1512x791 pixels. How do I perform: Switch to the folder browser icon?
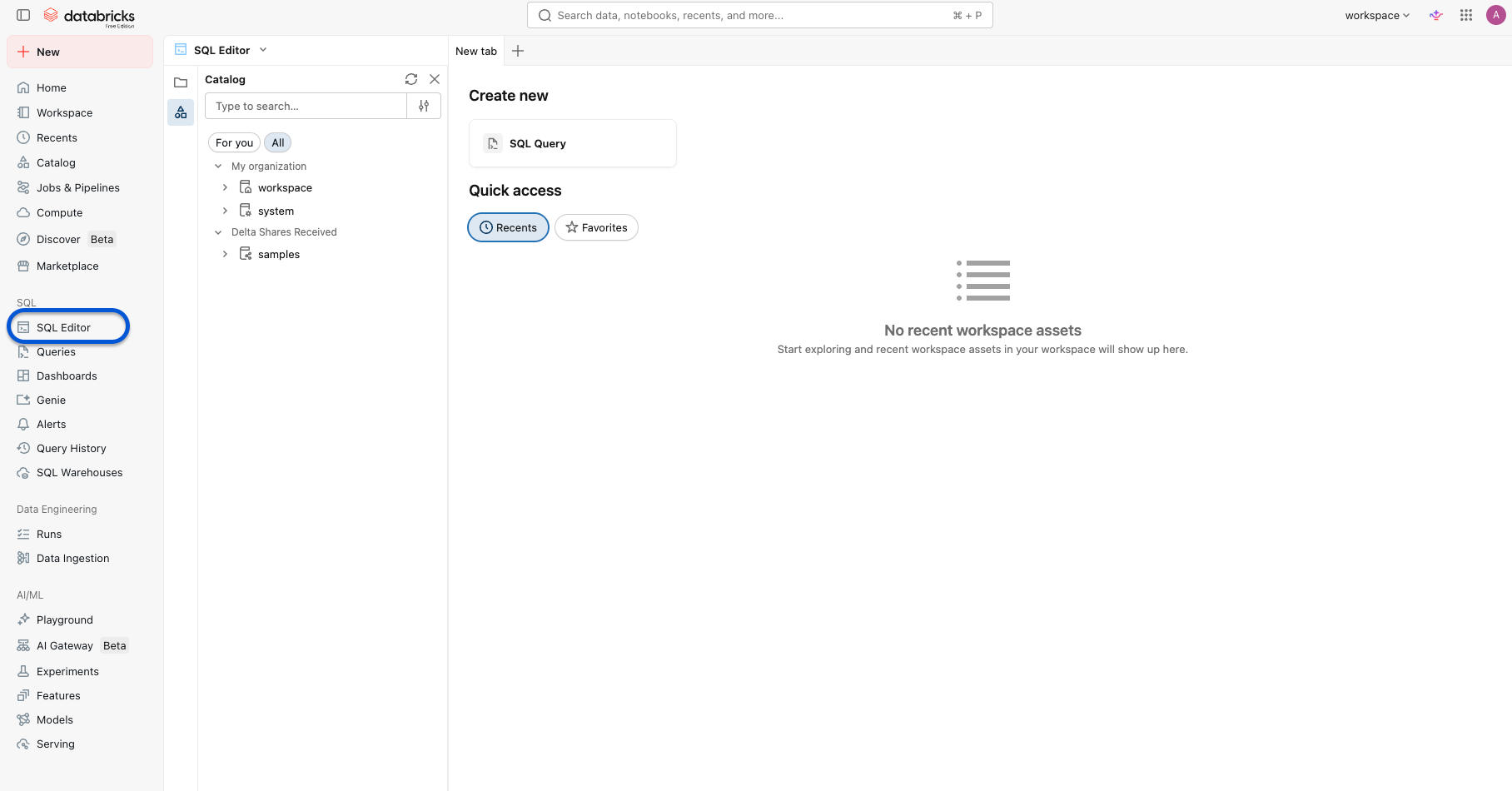point(181,82)
